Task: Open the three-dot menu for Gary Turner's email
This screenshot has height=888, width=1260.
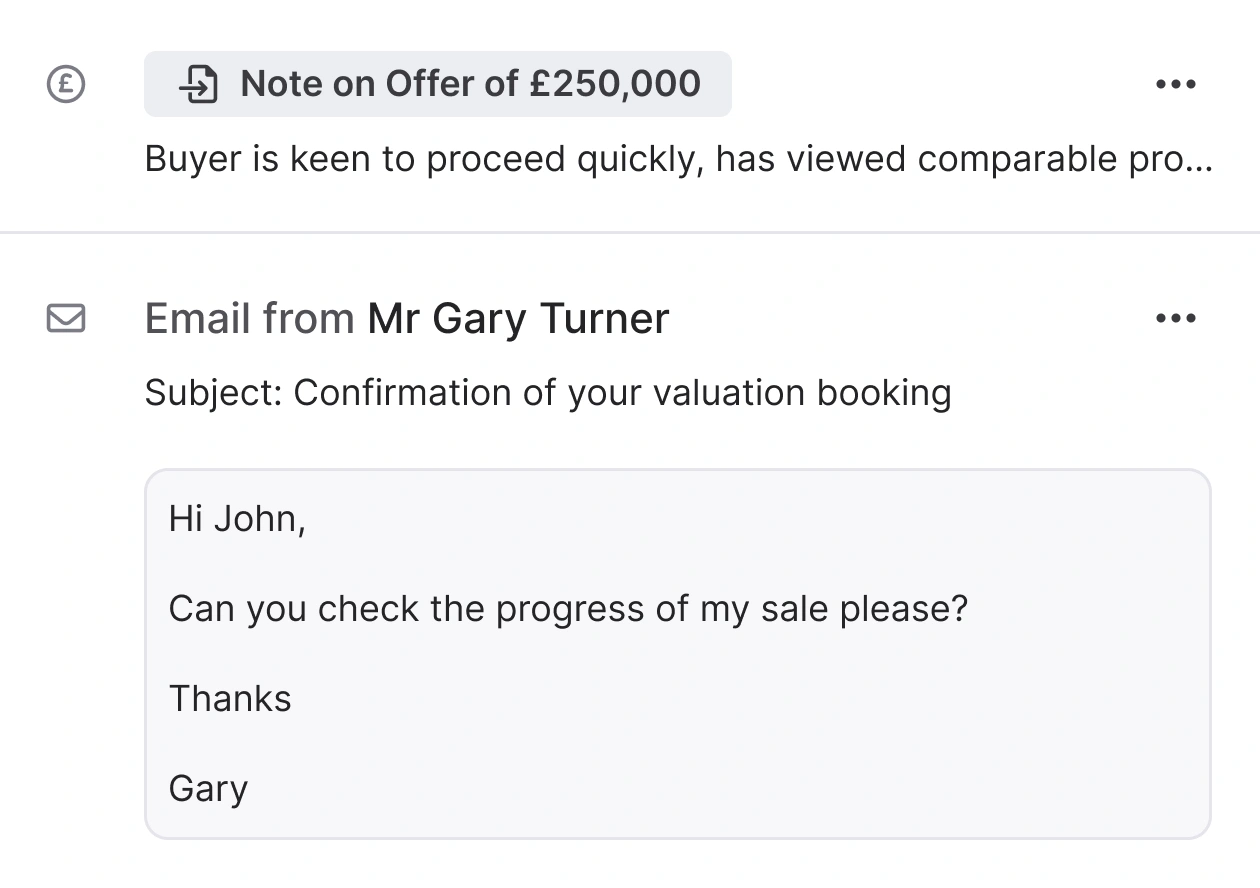Action: pyautogui.click(x=1175, y=318)
